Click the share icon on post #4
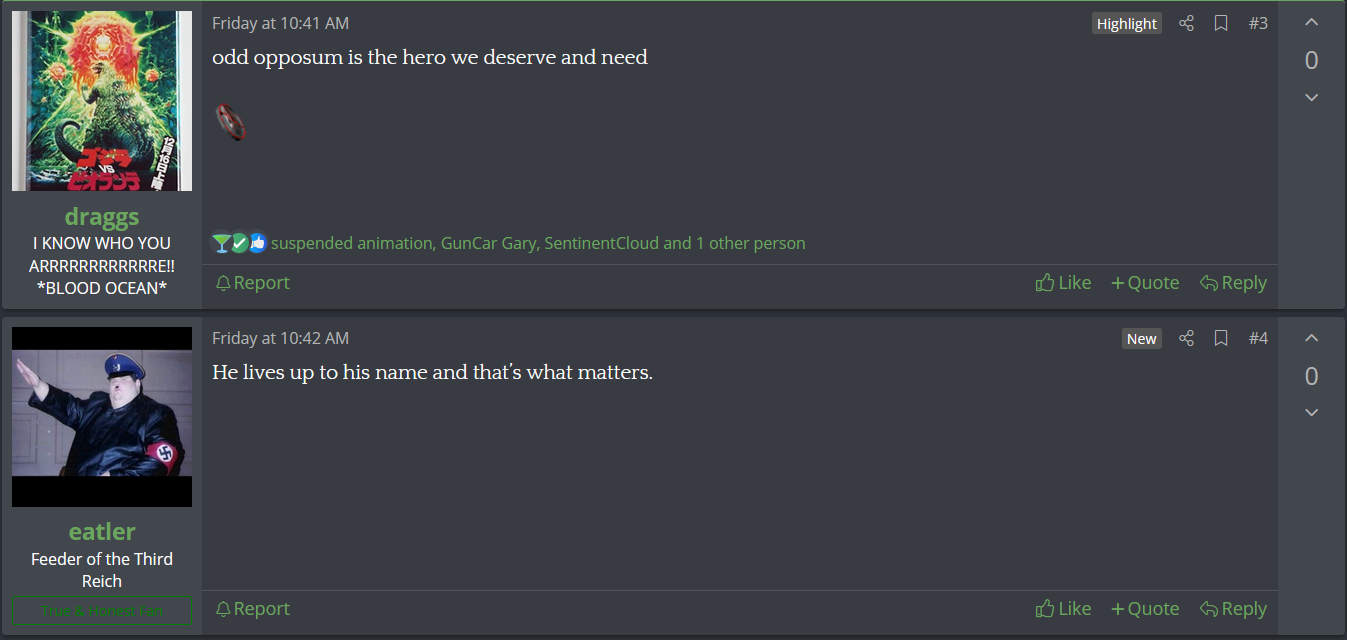Image resolution: width=1347 pixels, height=640 pixels. click(1186, 338)
